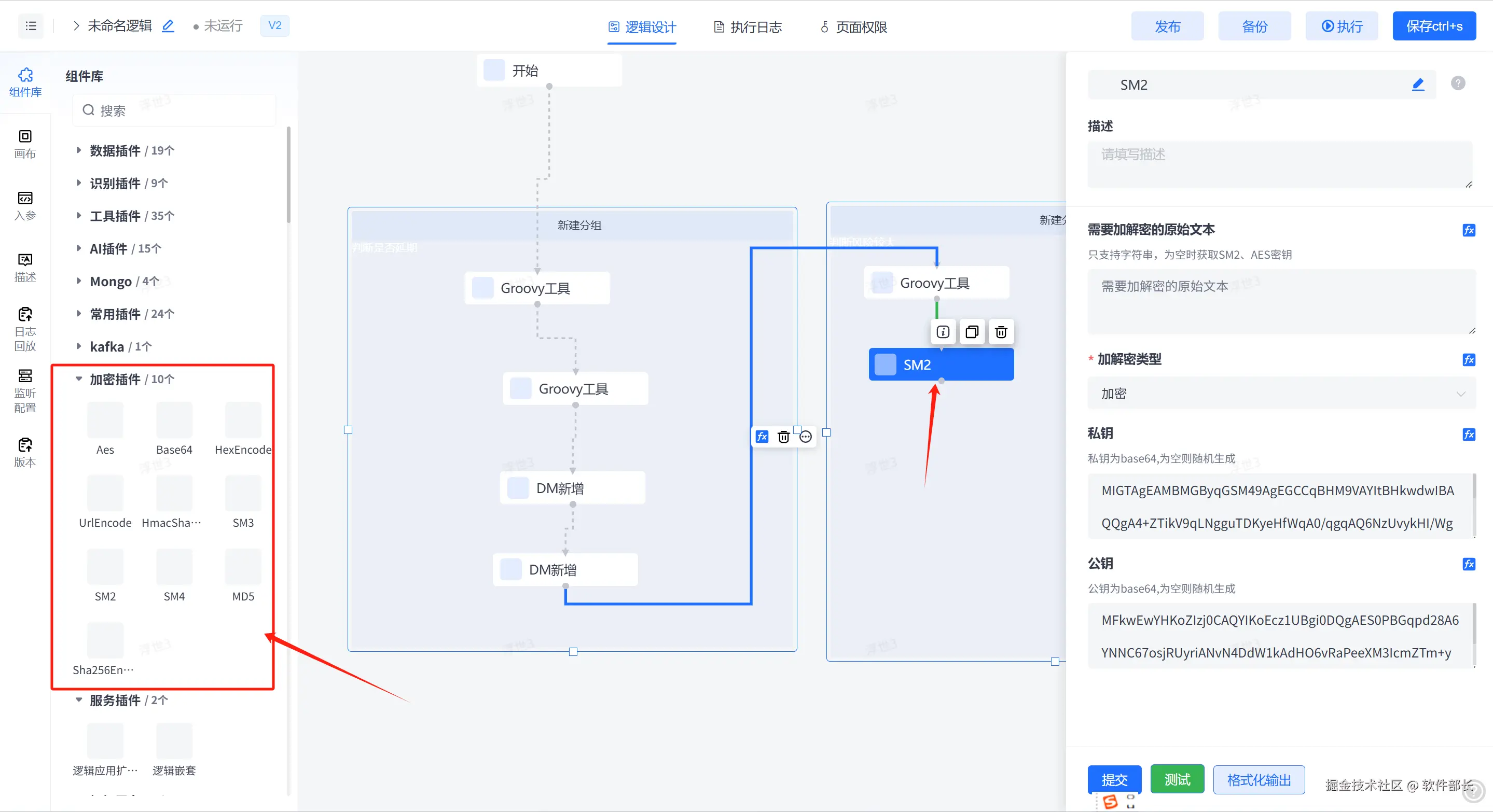This screenshot has height=812, width=1493.
Task: Click the pencil edit icon beside 未命名逻辑
Action: pyautogui.click(x=168, y=26)
